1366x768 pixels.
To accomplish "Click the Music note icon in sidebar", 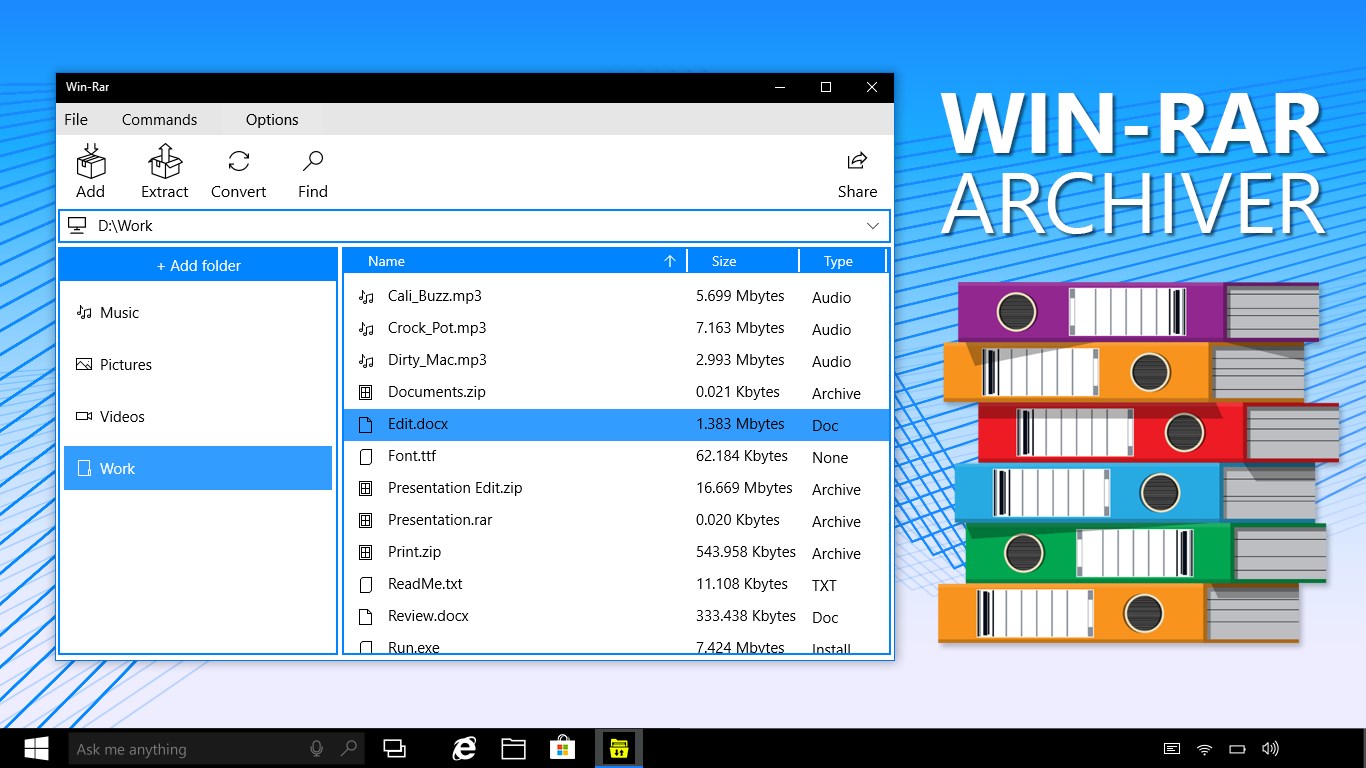I will [84, 313].
